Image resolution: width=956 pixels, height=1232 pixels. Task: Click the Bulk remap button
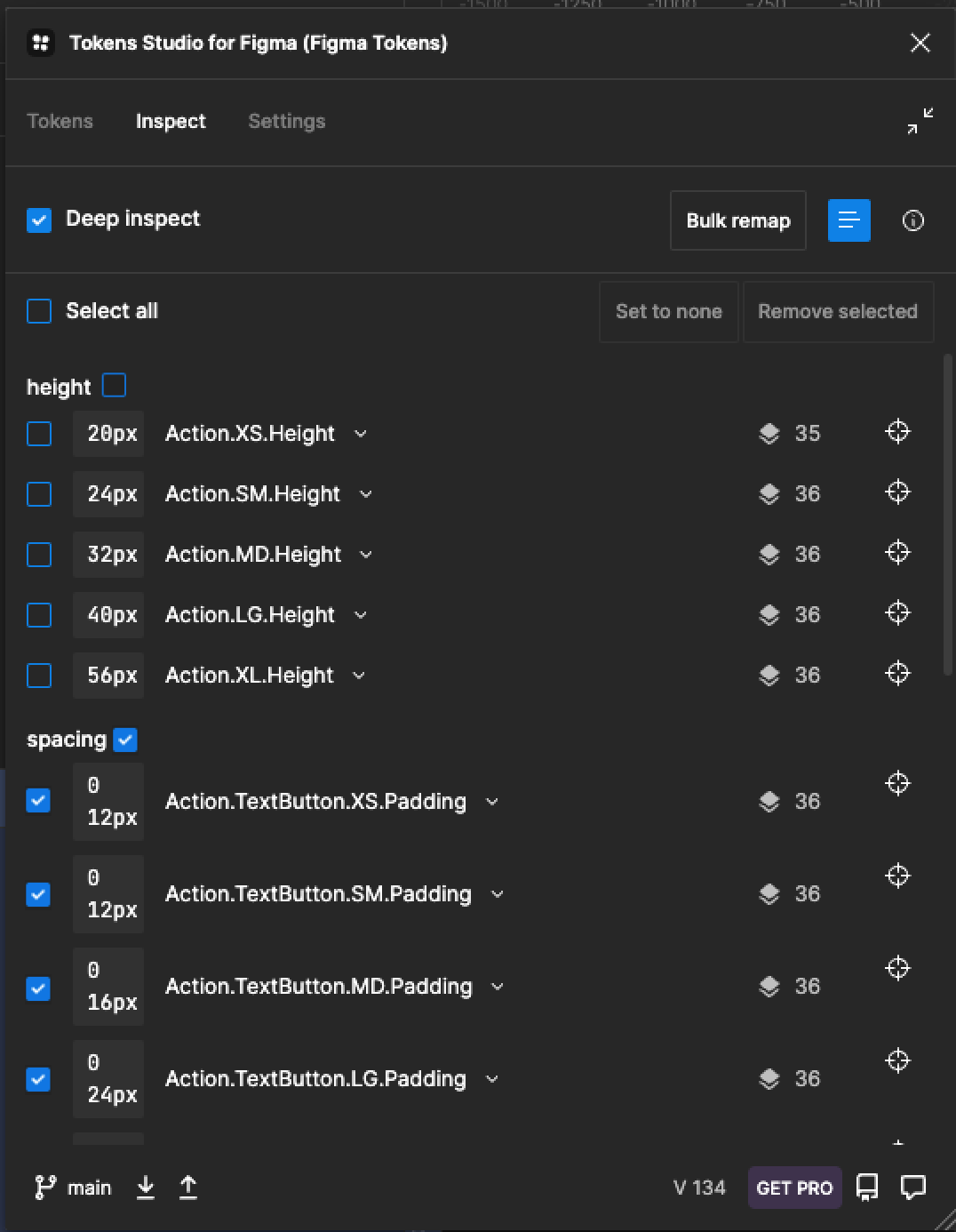(x=737, y=220)
